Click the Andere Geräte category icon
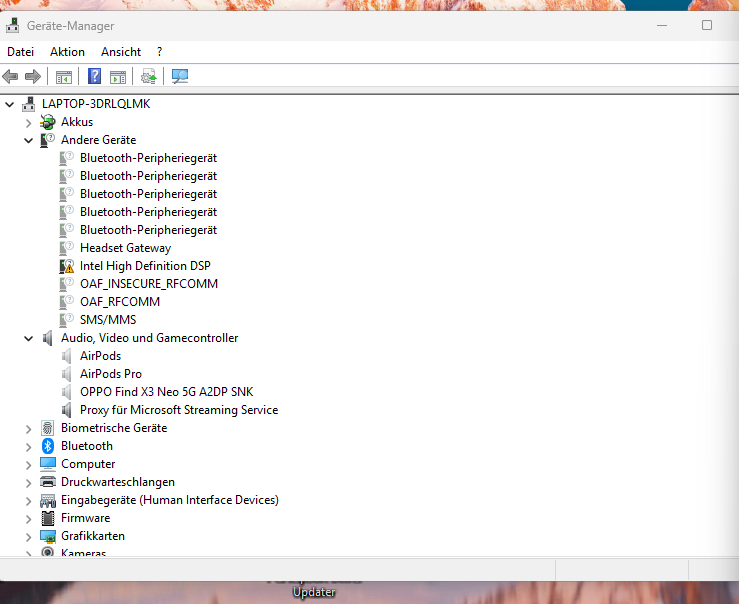The height and width of the screenshot is (604, 739). click(x=48, y=140)
